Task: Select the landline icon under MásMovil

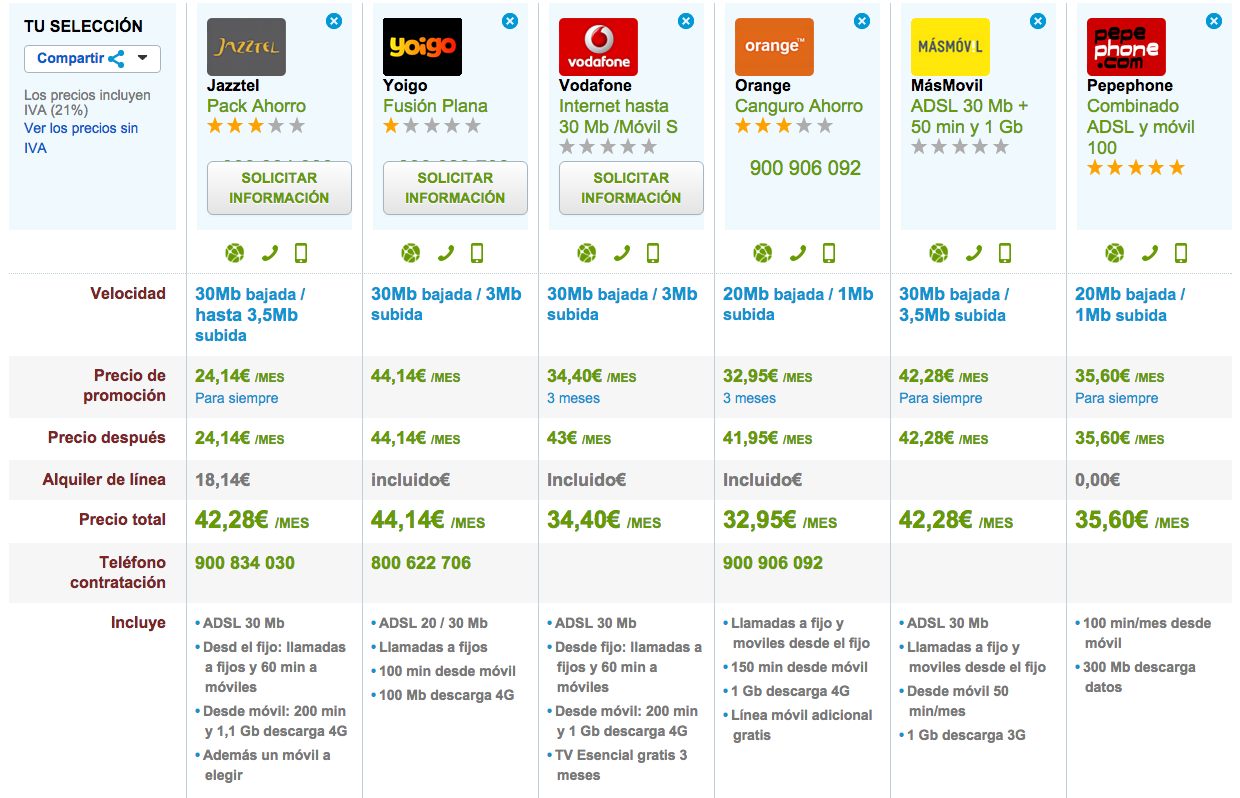Action: click(x=973, y=253)
